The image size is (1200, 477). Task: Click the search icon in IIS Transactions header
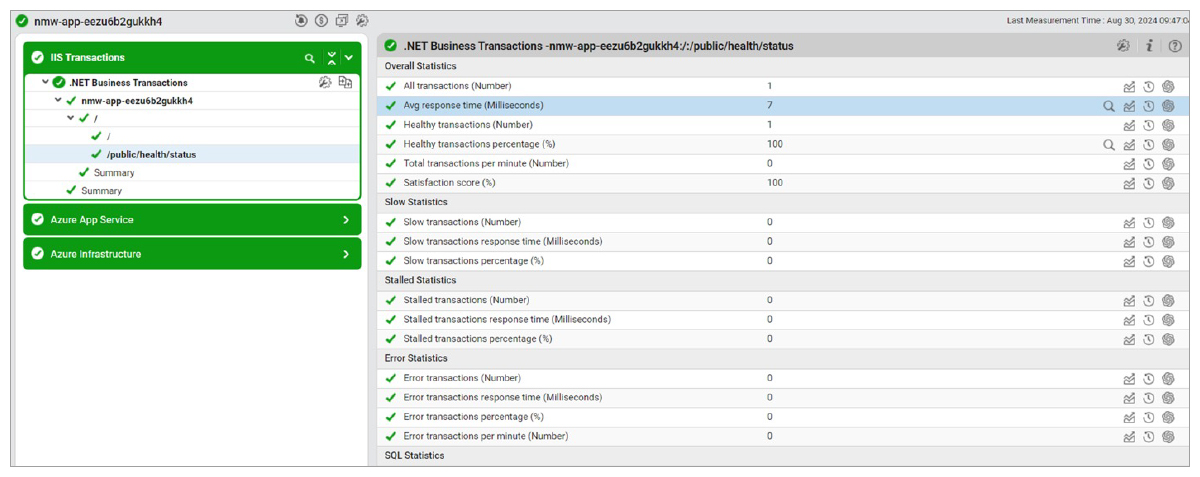point(310,59)
